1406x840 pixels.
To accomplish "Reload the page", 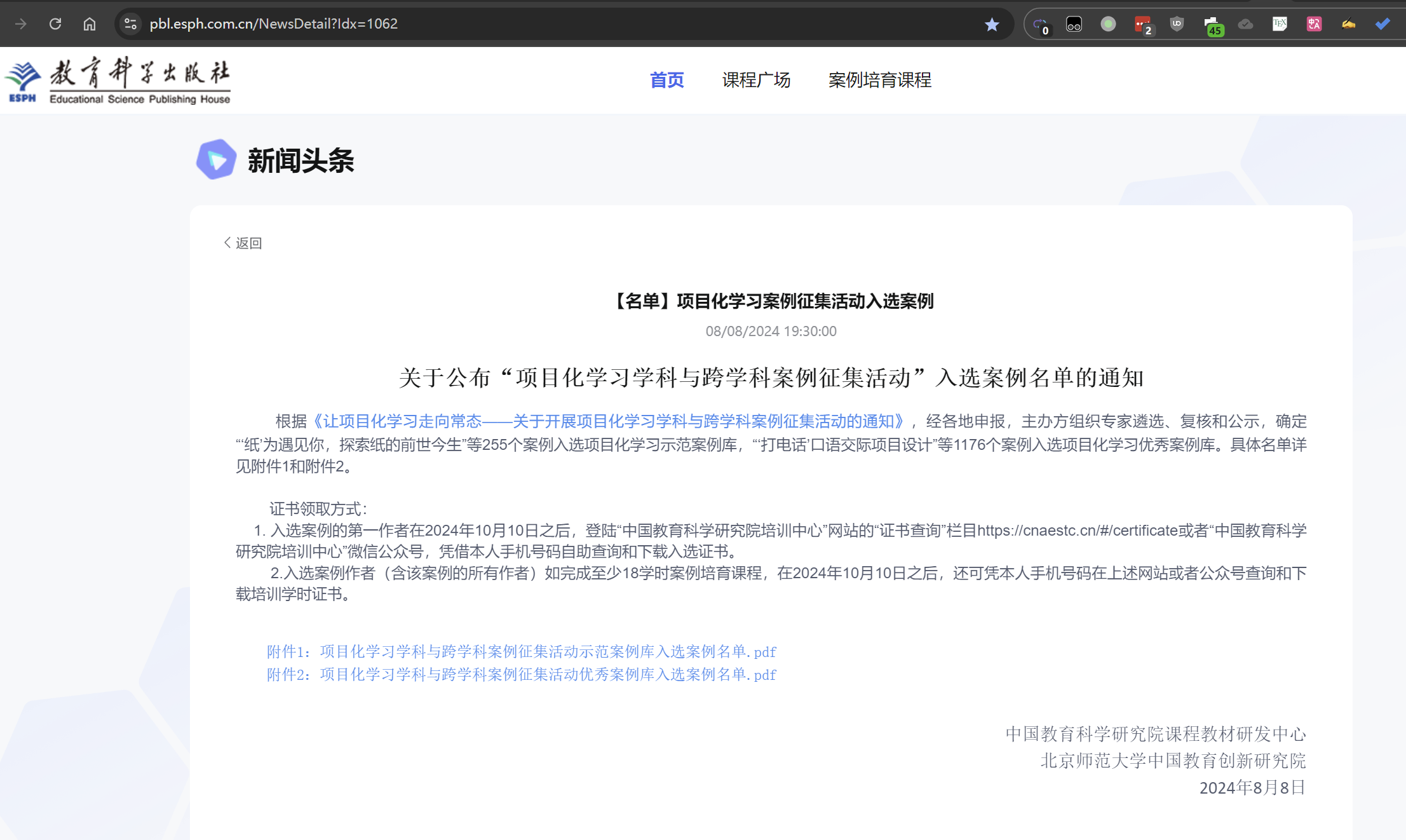I will coord(55,24).
